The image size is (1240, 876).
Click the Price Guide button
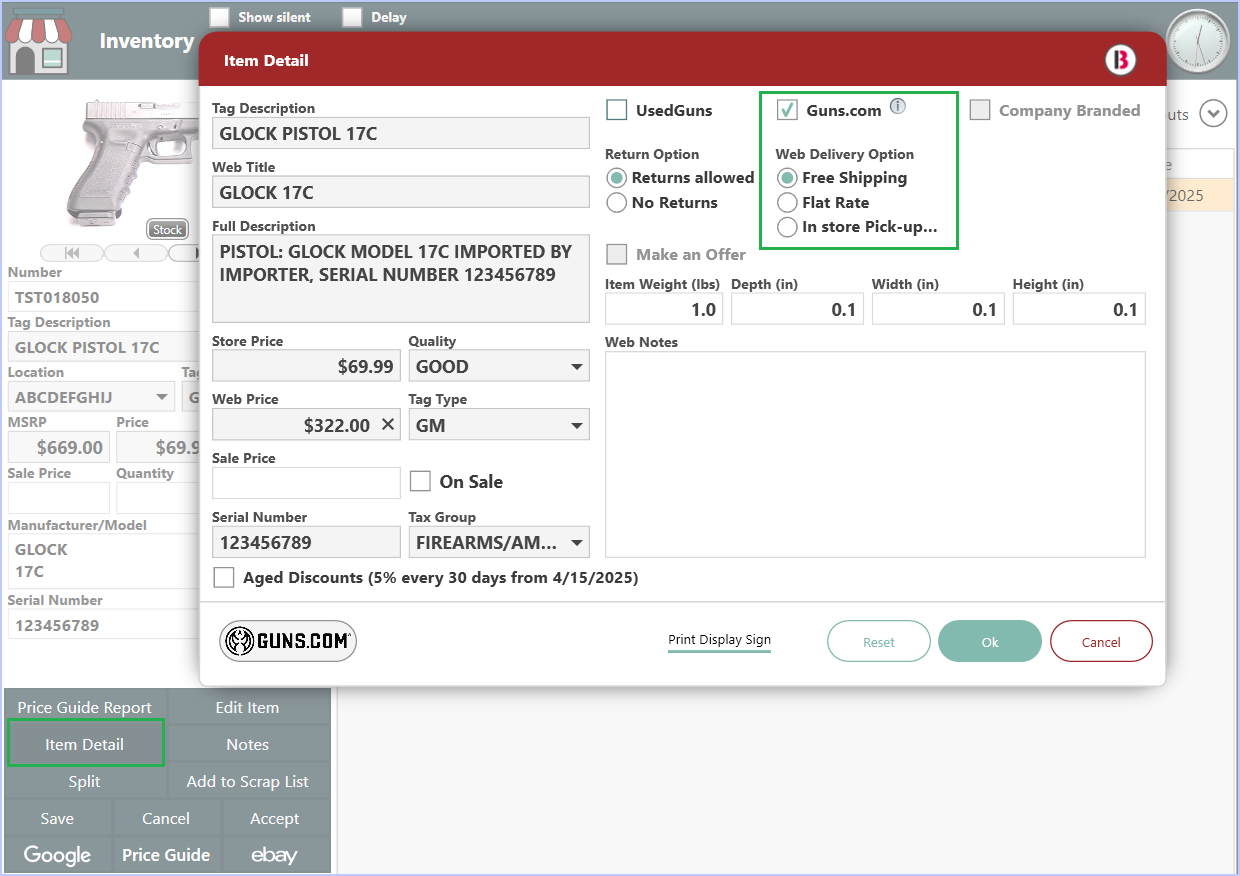click(x=166, y=855)
